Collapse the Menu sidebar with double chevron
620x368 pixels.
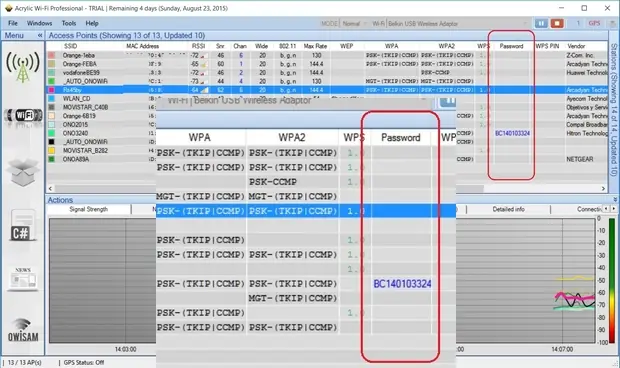click(x=40, y=36)
